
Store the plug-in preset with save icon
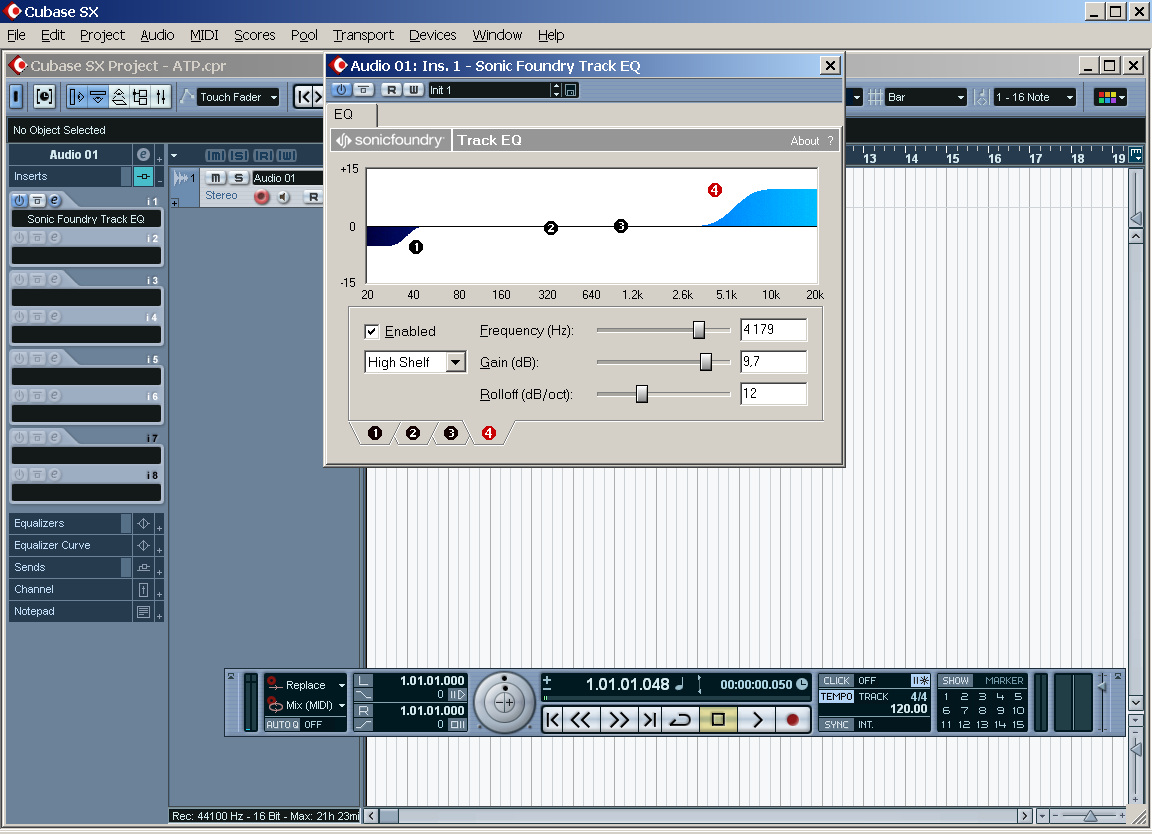[571, 90]
